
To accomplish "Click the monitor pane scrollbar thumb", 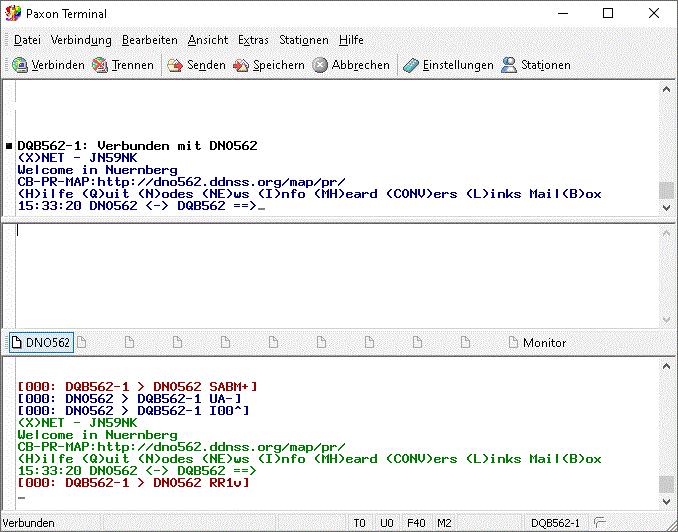I will 666,484.
